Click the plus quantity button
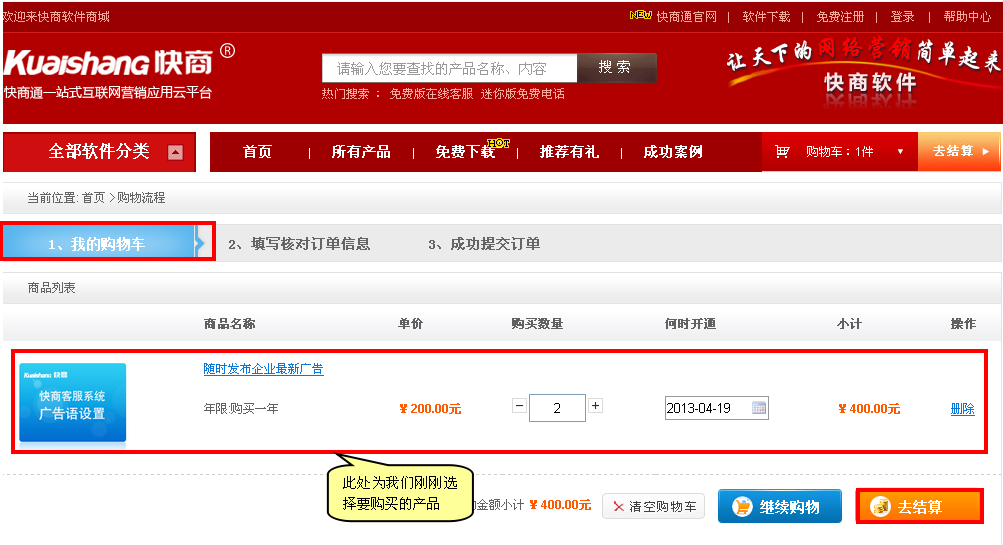The image size is (1003, 545). tap(596, 406)
